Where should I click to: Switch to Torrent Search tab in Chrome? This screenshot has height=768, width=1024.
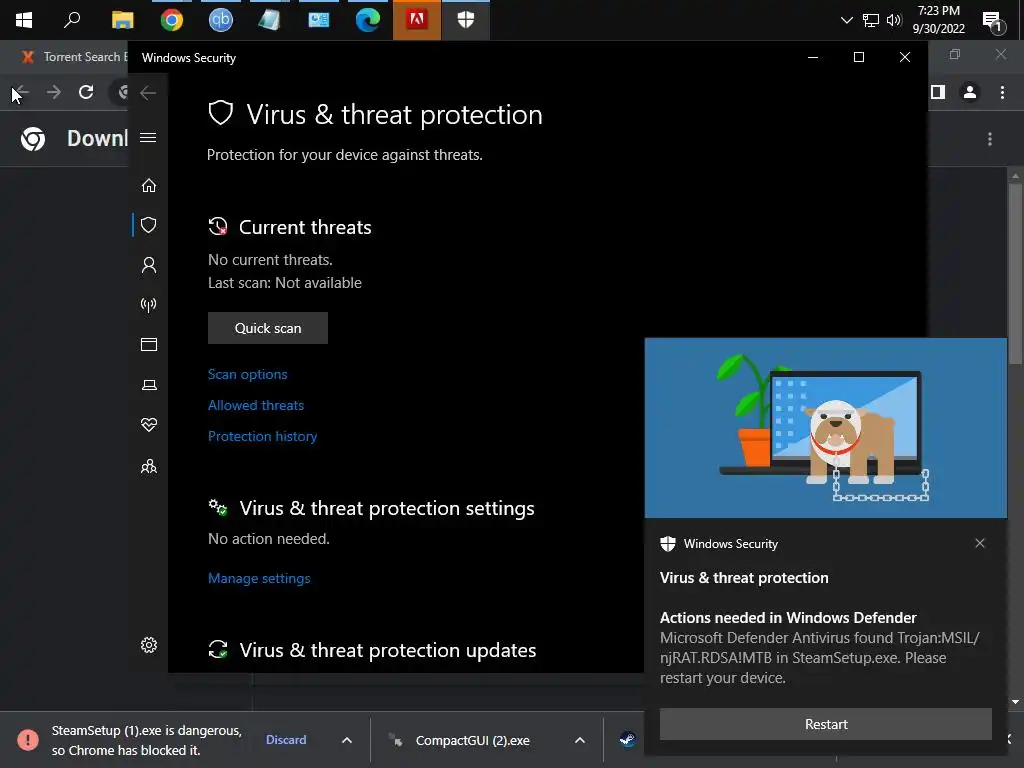(75, 57)
